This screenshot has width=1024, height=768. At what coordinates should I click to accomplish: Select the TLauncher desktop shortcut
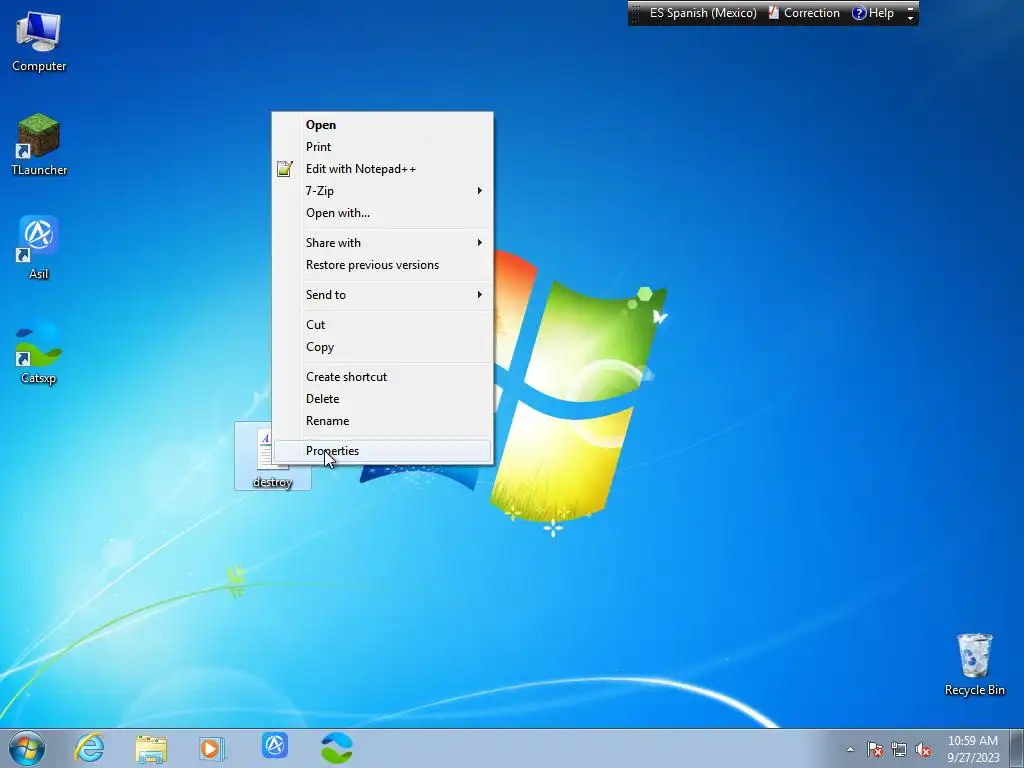[x=39, y=144]
